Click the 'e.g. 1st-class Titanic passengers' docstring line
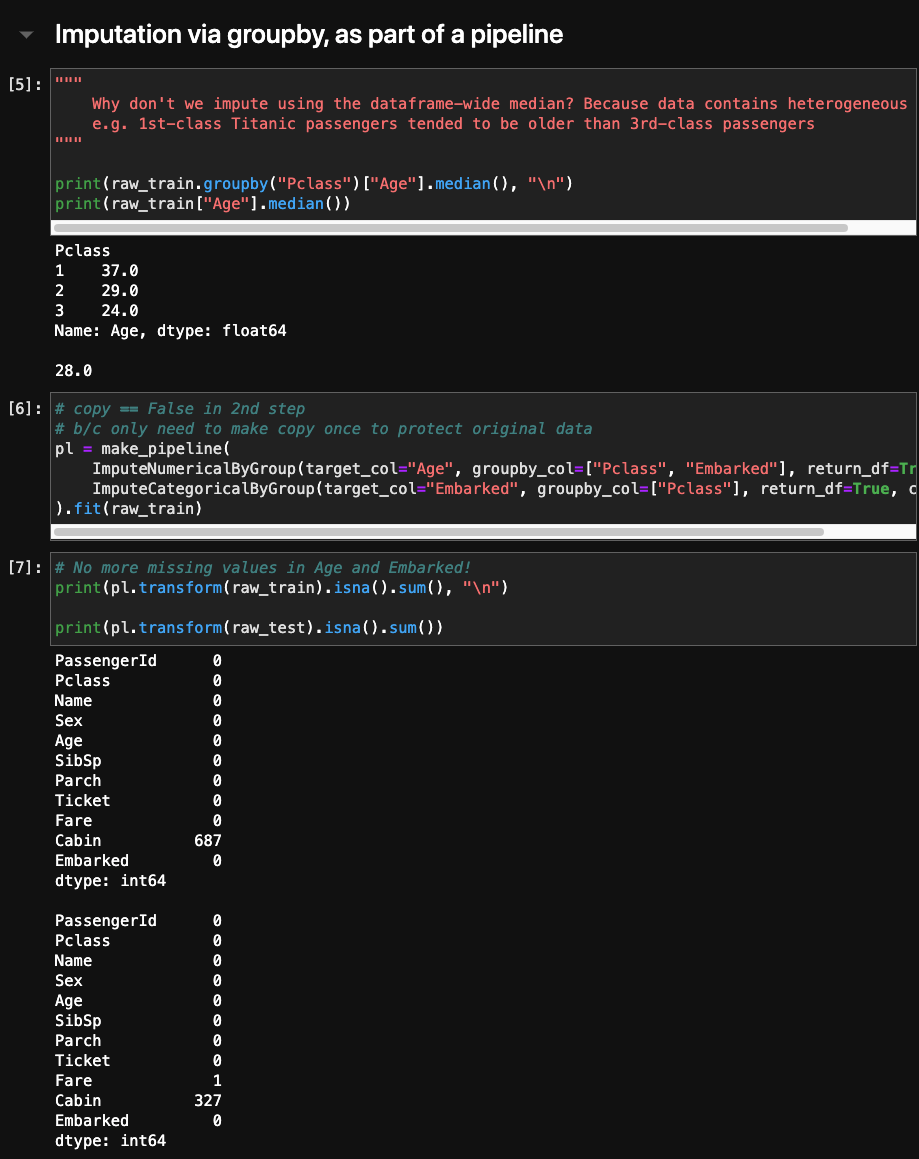The height and width of the screenshot is (1159, 919). [x=453, y=123]
